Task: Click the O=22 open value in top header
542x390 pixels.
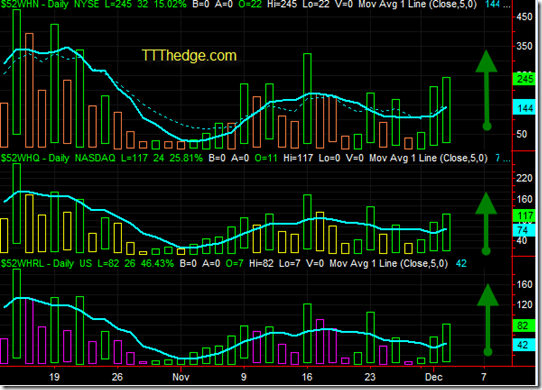Action: coord(250,4)
